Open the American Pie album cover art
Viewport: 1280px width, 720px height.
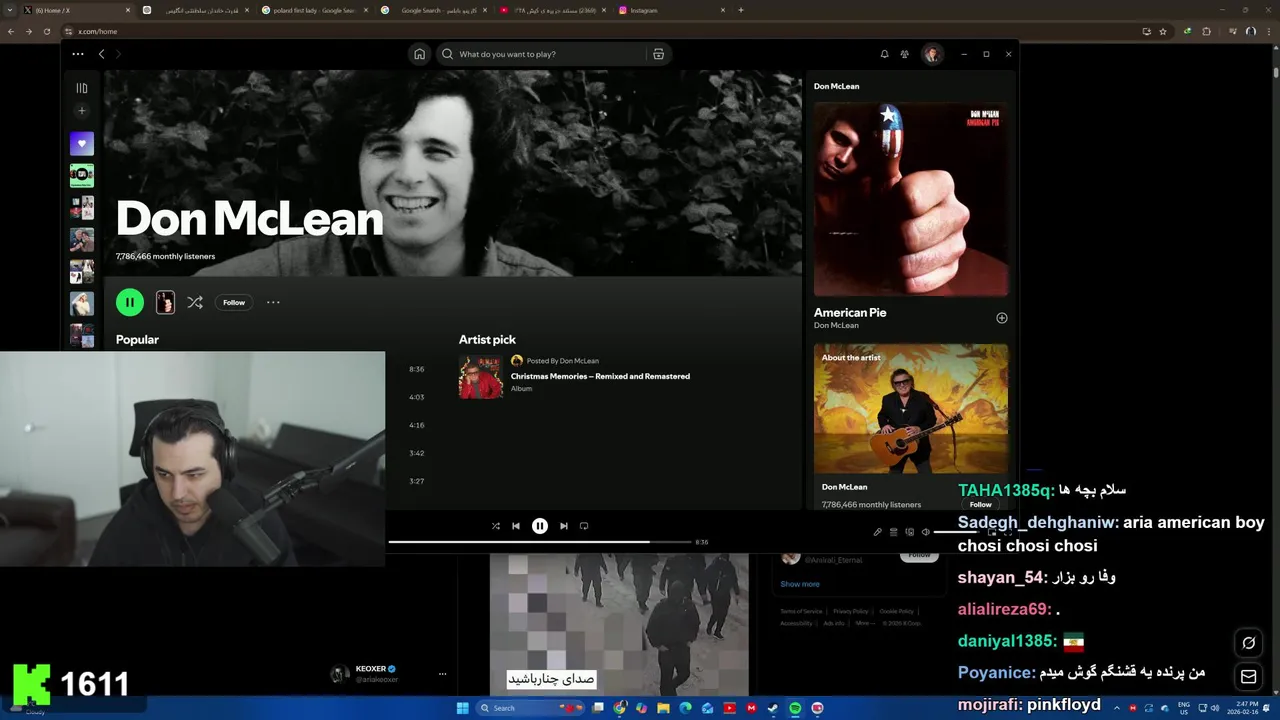[x=911, y=199]
